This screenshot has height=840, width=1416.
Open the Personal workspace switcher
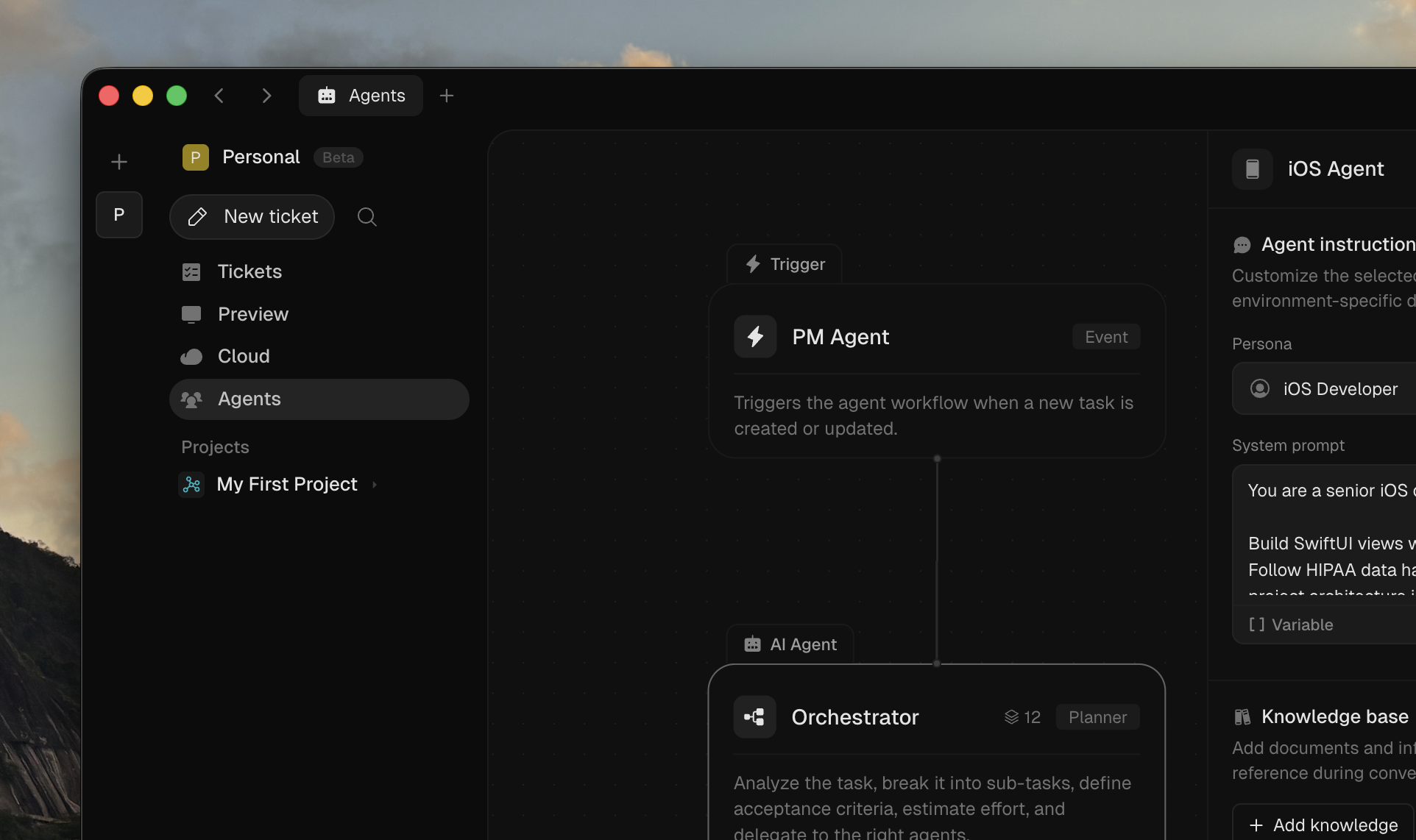[261, 157]
